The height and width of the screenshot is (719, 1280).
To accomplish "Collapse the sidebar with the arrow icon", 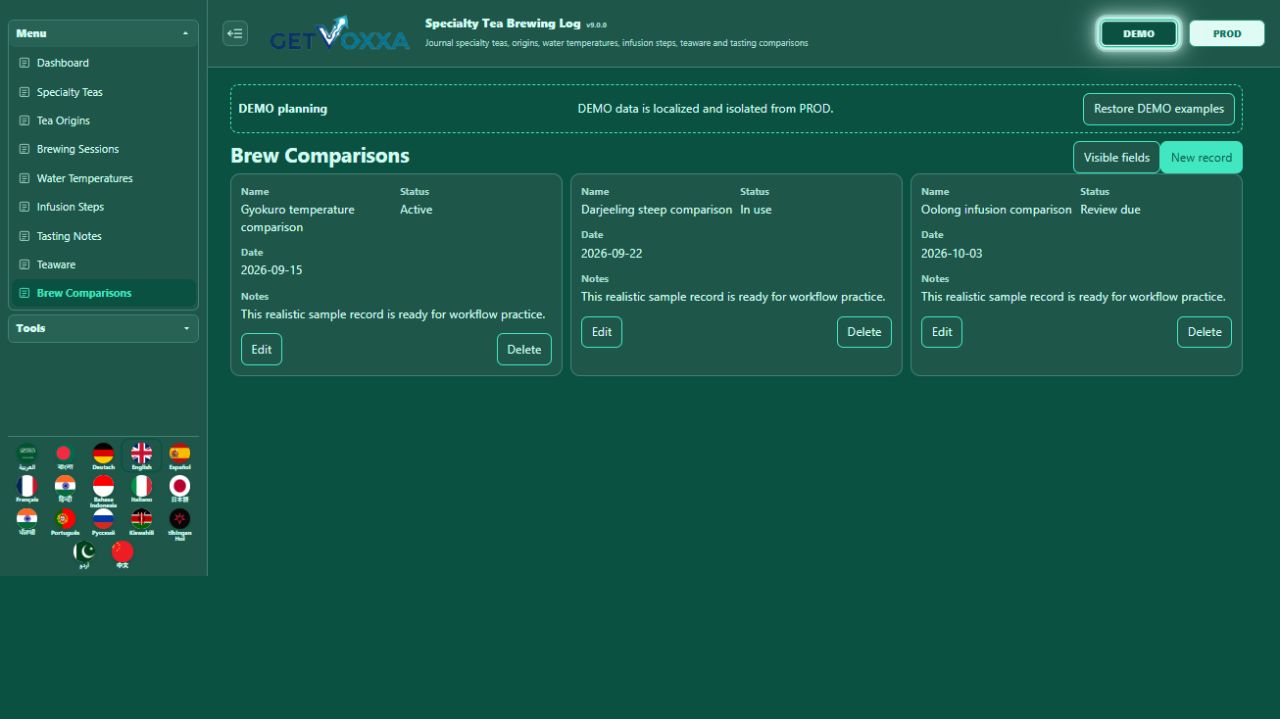I will pyautogui.click(x=235, y=33).
